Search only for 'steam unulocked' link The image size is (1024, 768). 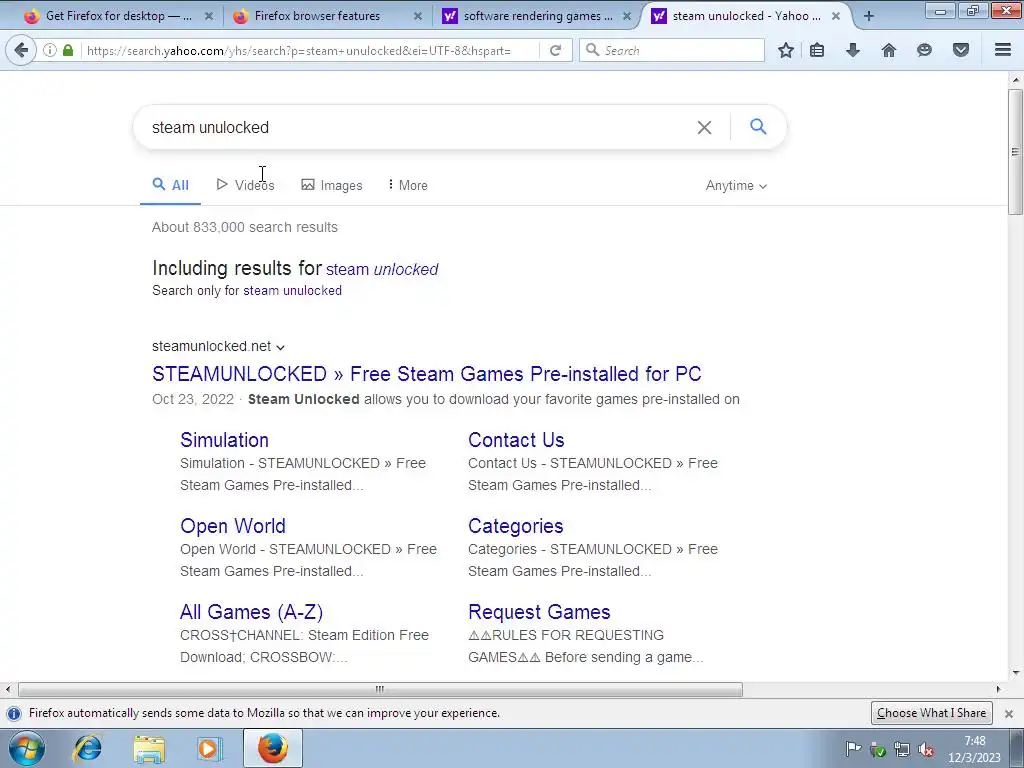[293, 291]
